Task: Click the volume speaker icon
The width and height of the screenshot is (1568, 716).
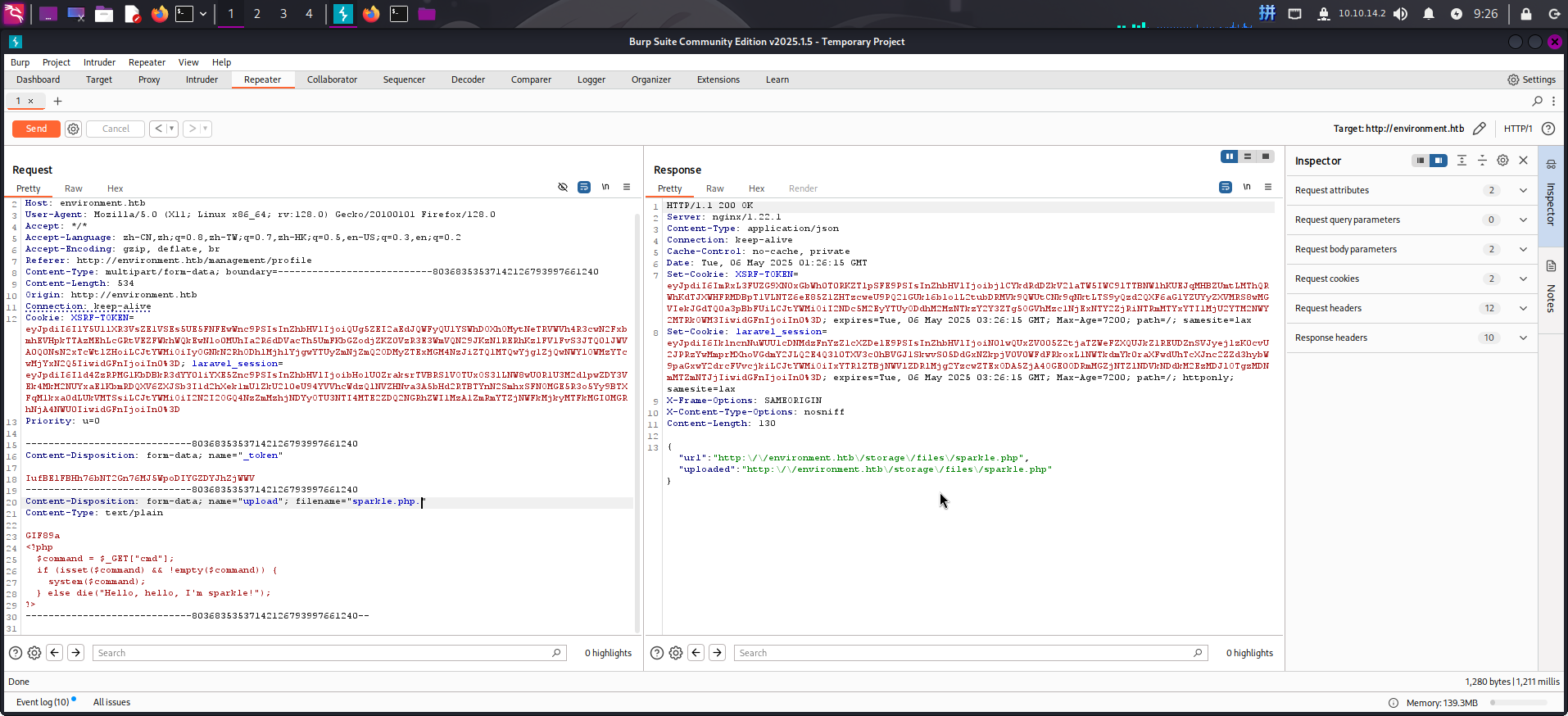Action: pos(1401,13)
